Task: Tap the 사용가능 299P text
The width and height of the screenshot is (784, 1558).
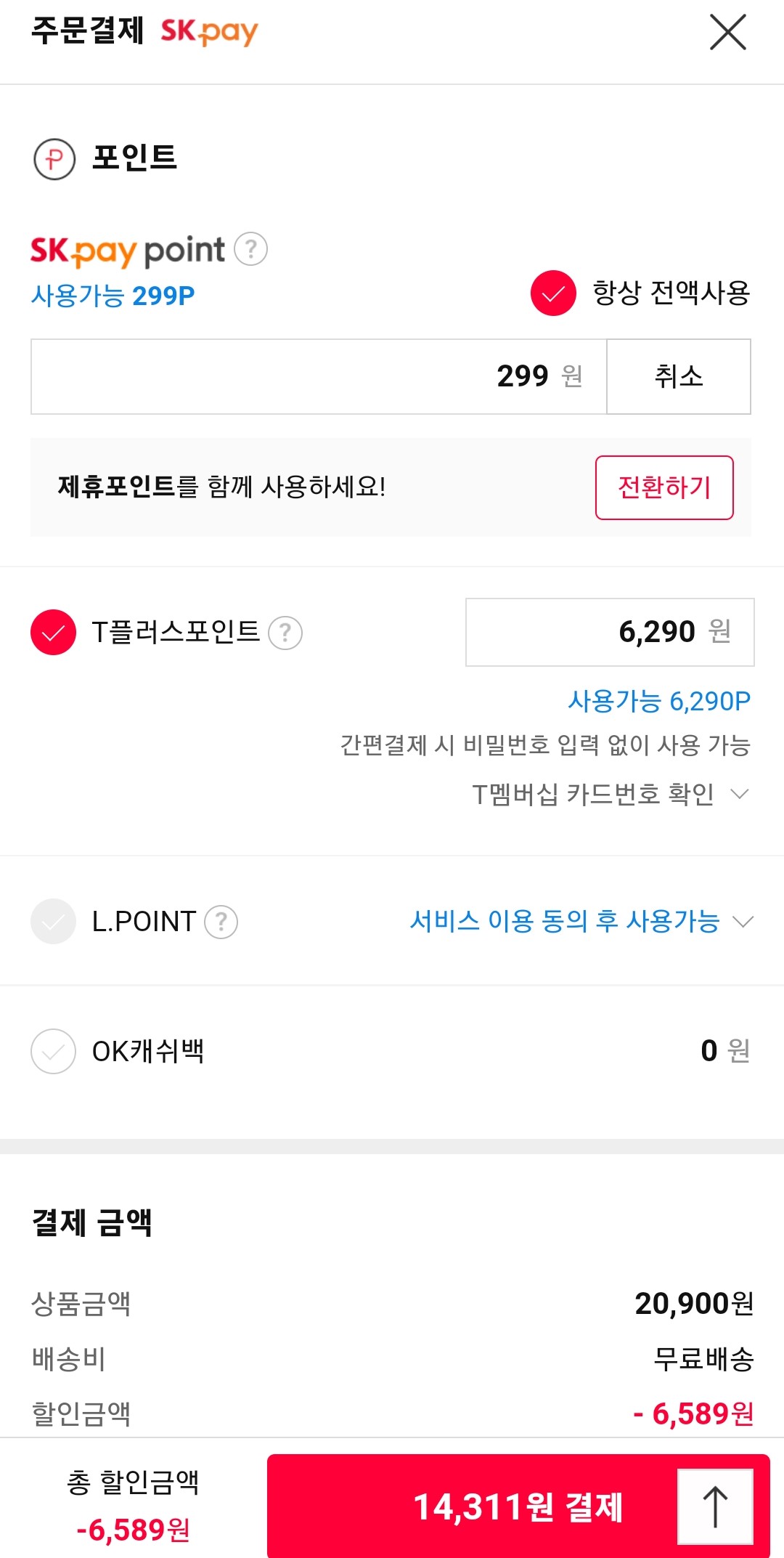Action: (x=113, y=296)
